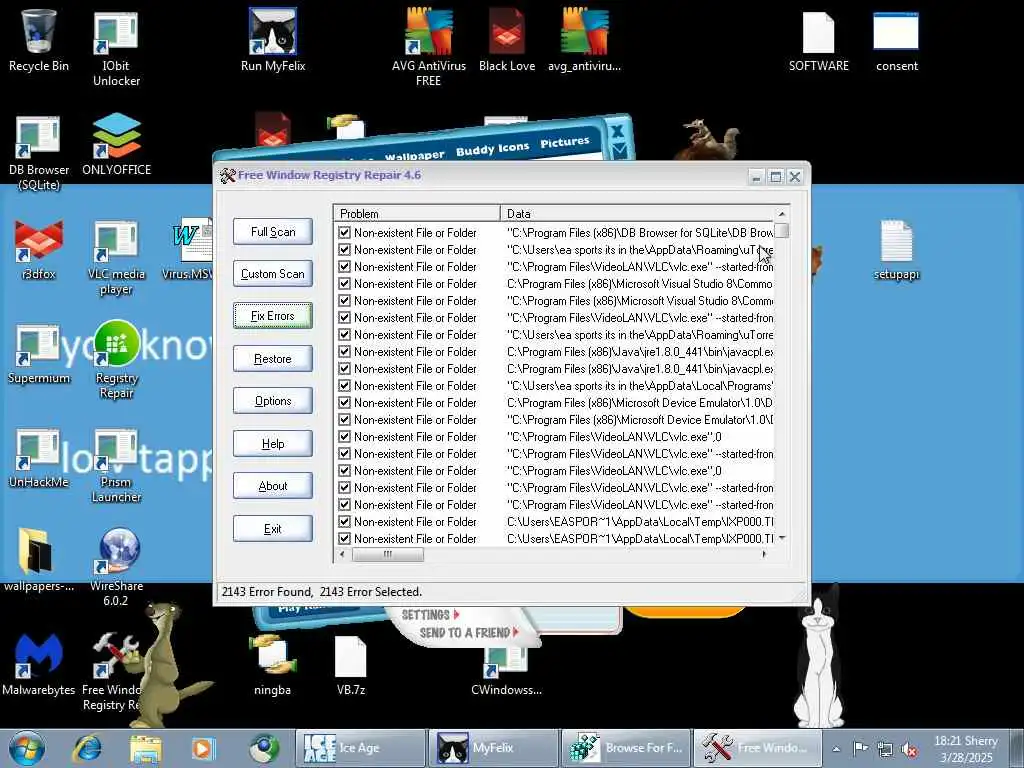Open the Recycle Bin desktop icon
1024x768 pixels.
[39, 40]
